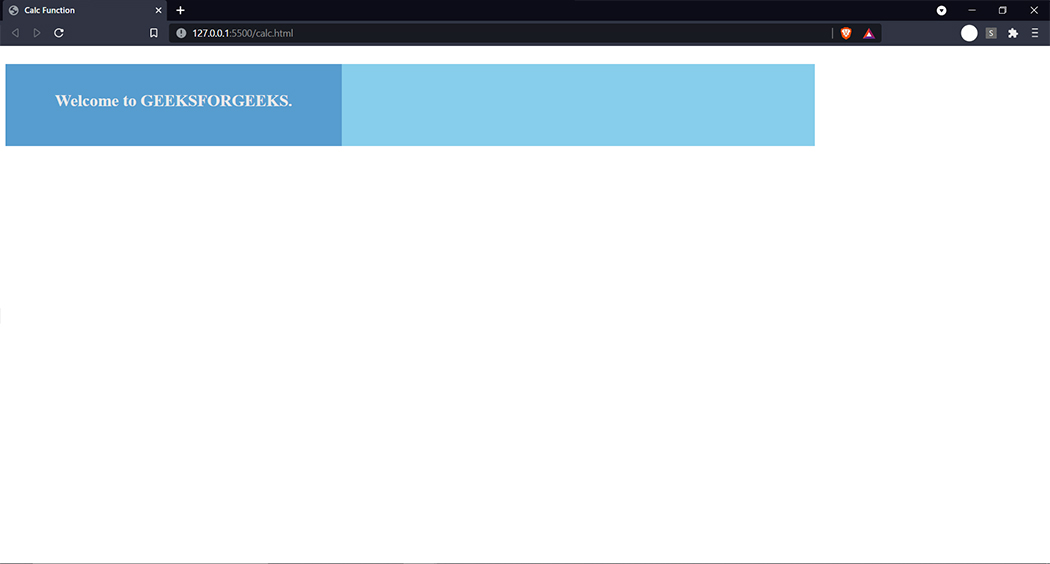This screenshot has width=1050, height=564.
Task: Open the tab search dropdown button
Action: click(x=942, y=10)
